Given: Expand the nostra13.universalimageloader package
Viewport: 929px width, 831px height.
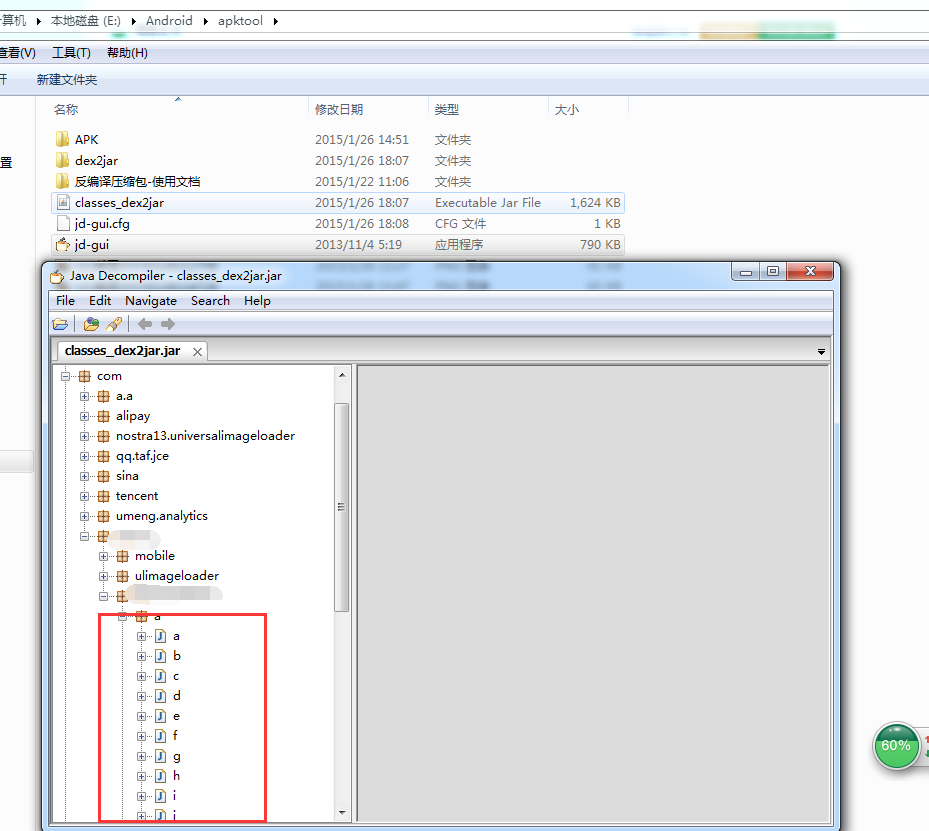Looking at the screenshot, I should tap(85, 436).
